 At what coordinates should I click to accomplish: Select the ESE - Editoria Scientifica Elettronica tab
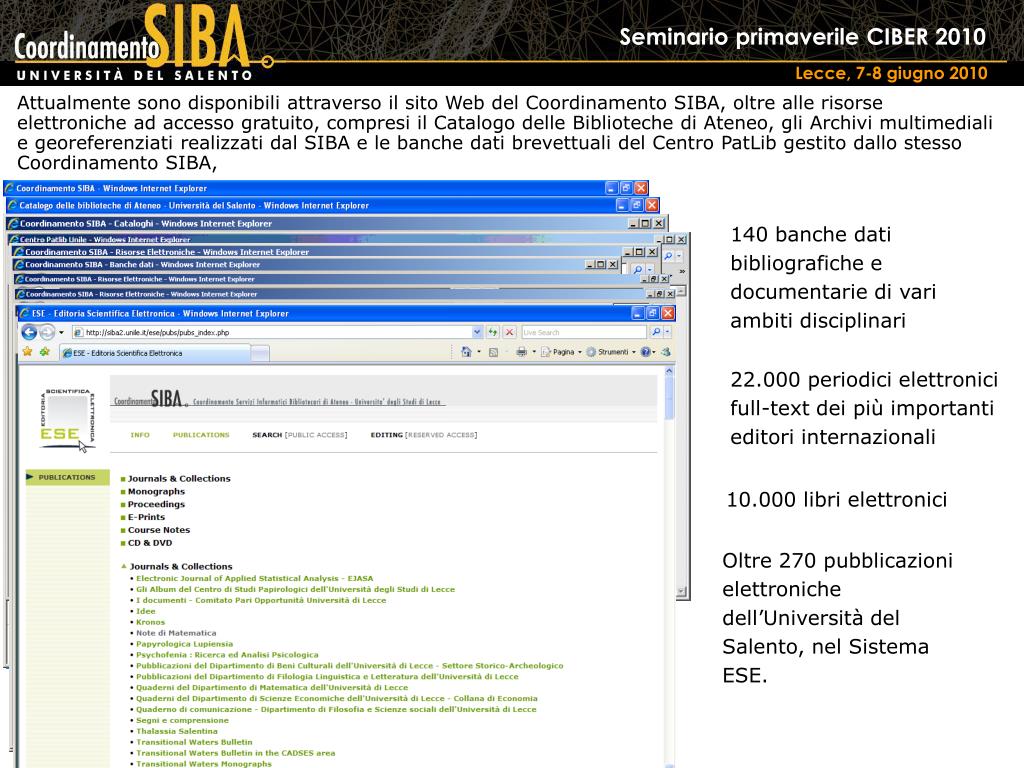point(154,353)
